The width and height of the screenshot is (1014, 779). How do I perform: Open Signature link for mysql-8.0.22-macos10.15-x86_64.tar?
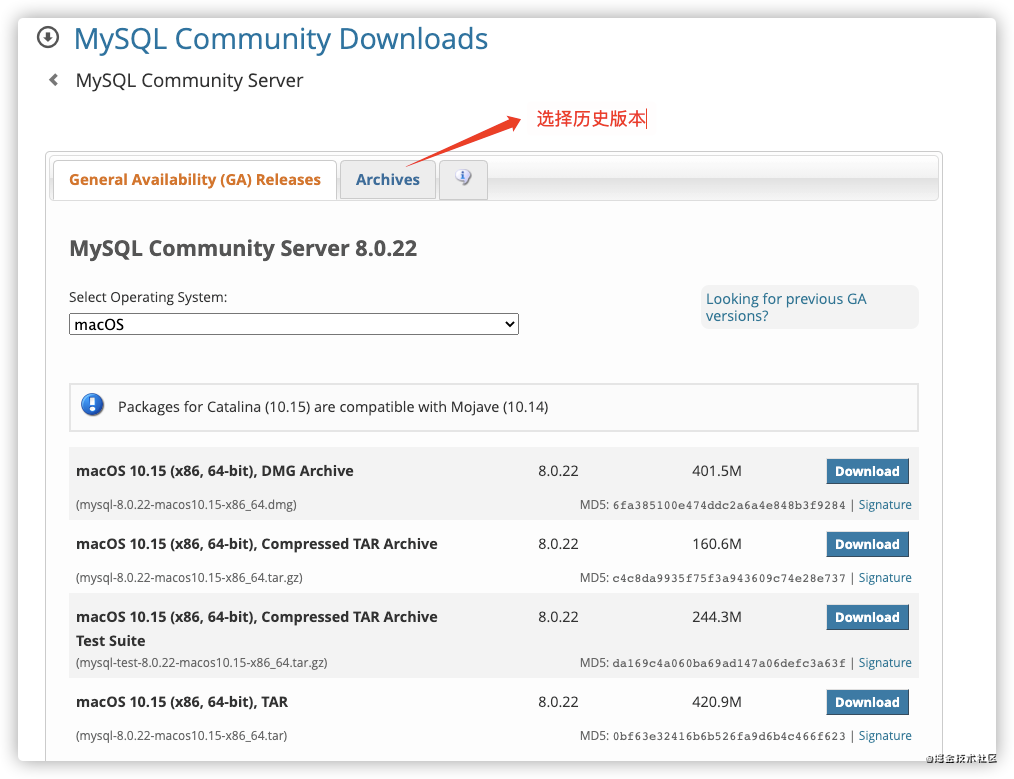[885, 736]
